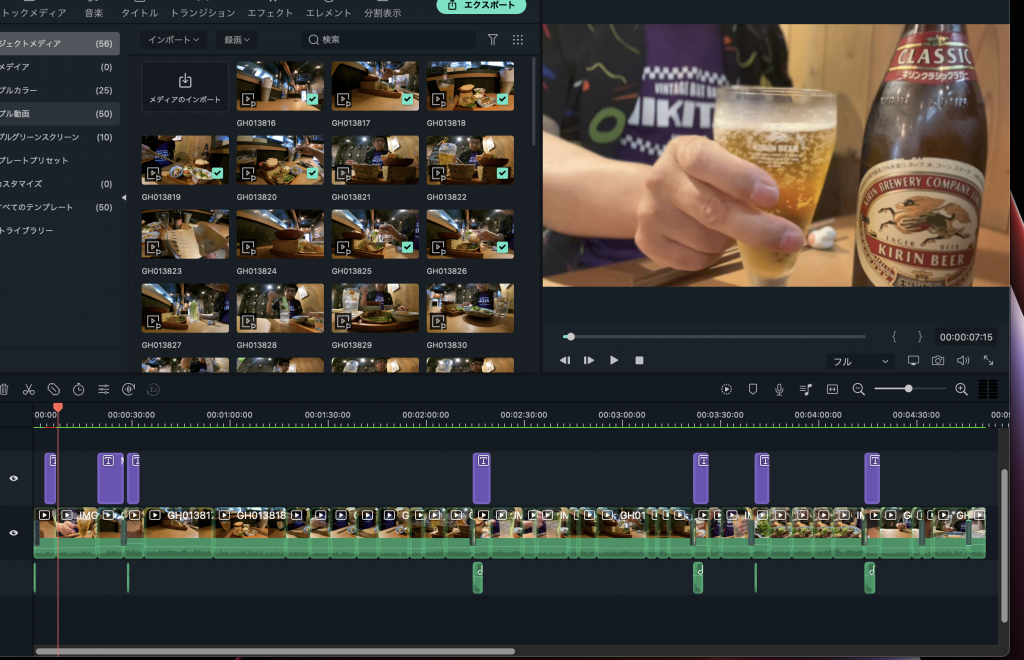Click the checkmark on clip GH013826
1024x660 pixels.
pyautogui.click(x=502, y=247)
